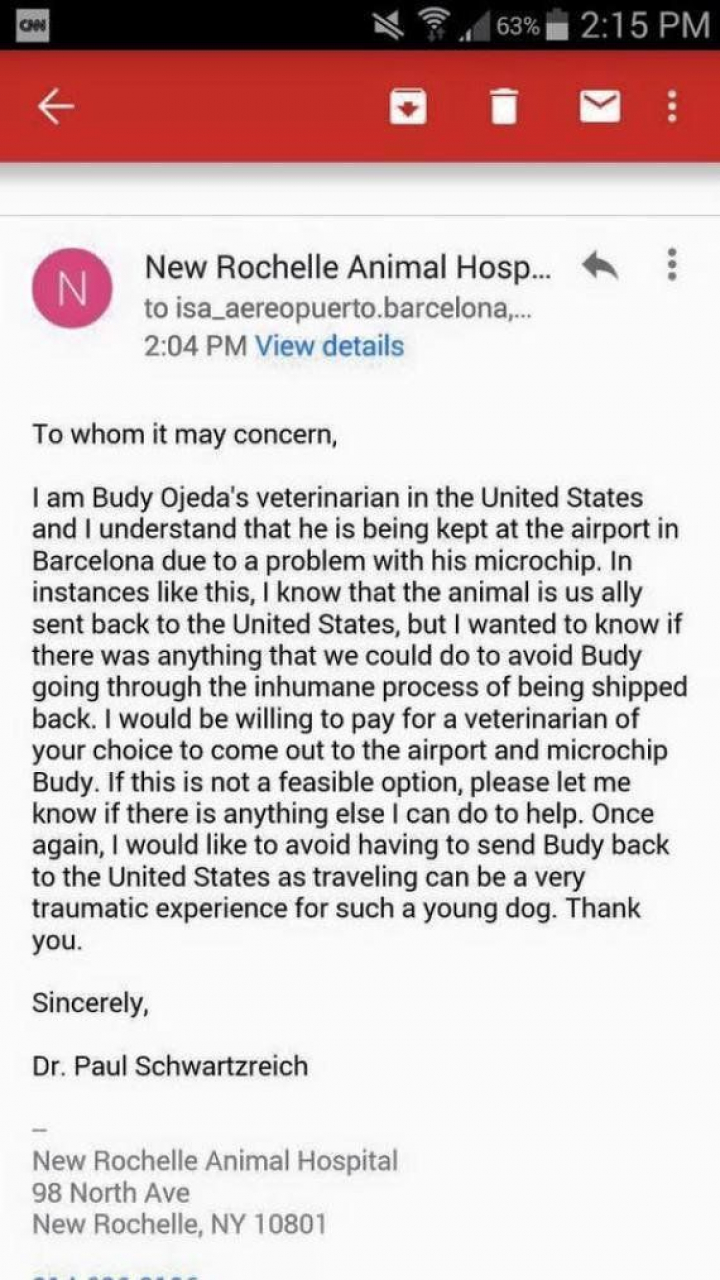This screenshot has height=1280, width=720.
Task: Tap the 98 North Ave address line
Action: pyautogui.click(x=111, y=1192)
